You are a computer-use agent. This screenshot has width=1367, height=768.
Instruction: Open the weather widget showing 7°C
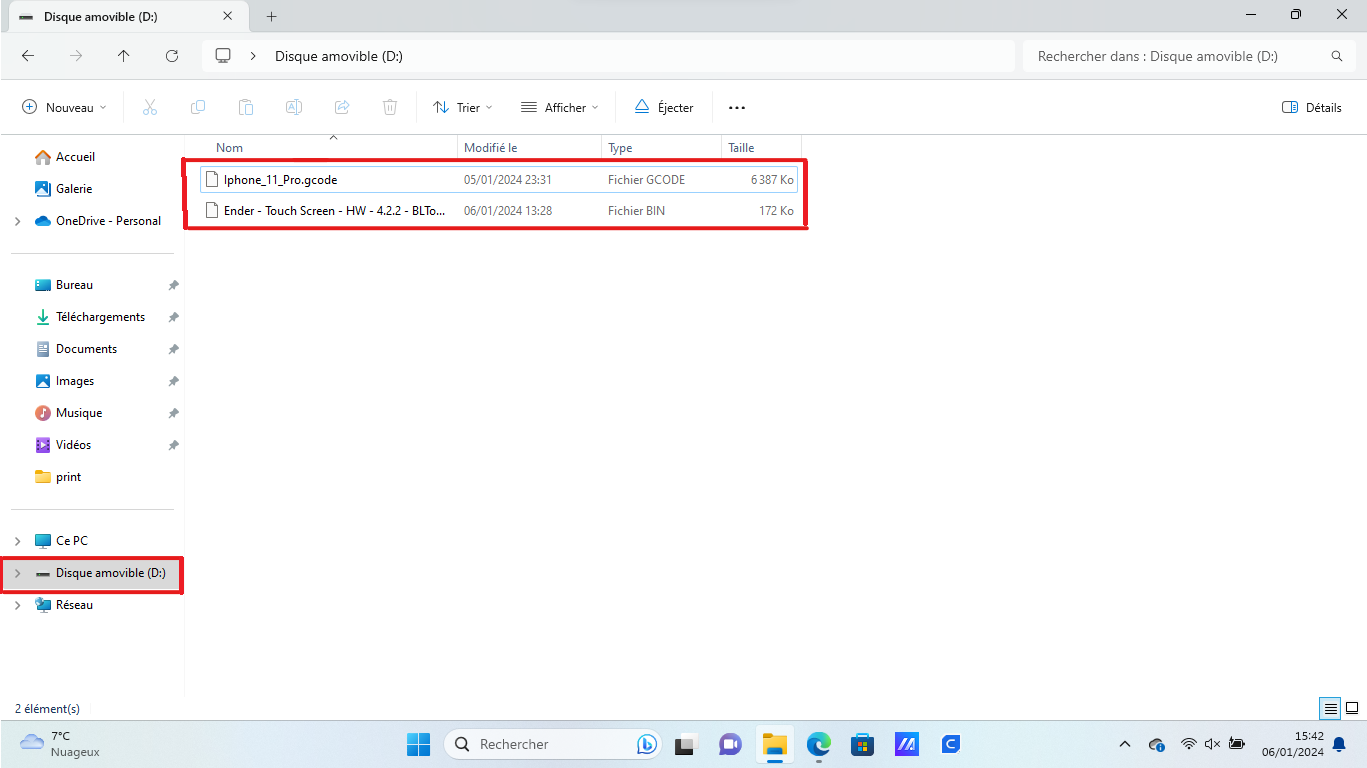click(x=60, y=744)
